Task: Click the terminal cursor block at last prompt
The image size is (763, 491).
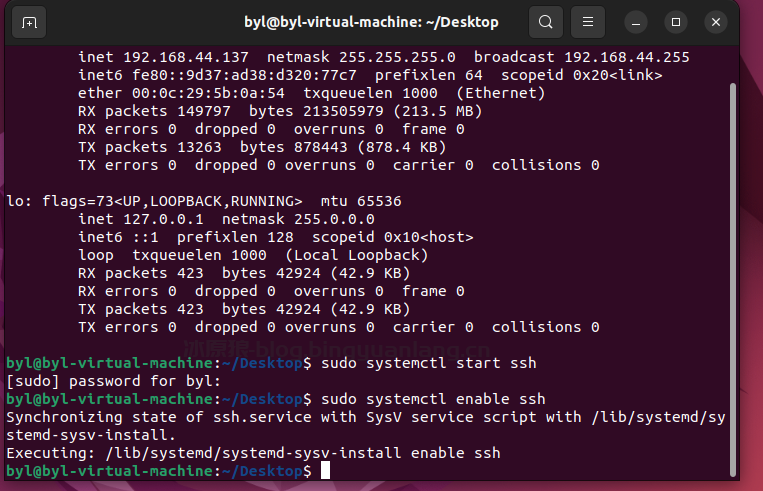Action: pyautogui.click(x=326, y=471)
